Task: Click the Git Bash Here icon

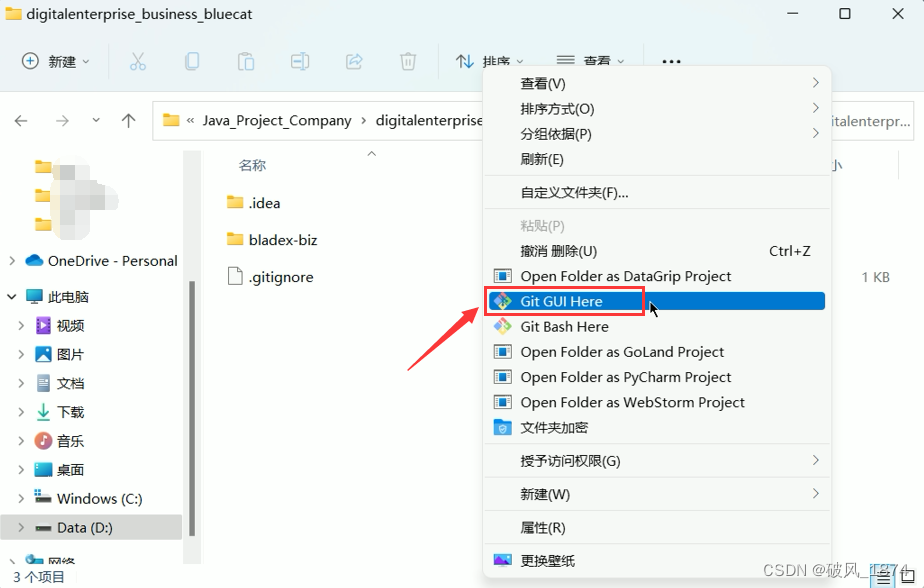Action: 503,326
